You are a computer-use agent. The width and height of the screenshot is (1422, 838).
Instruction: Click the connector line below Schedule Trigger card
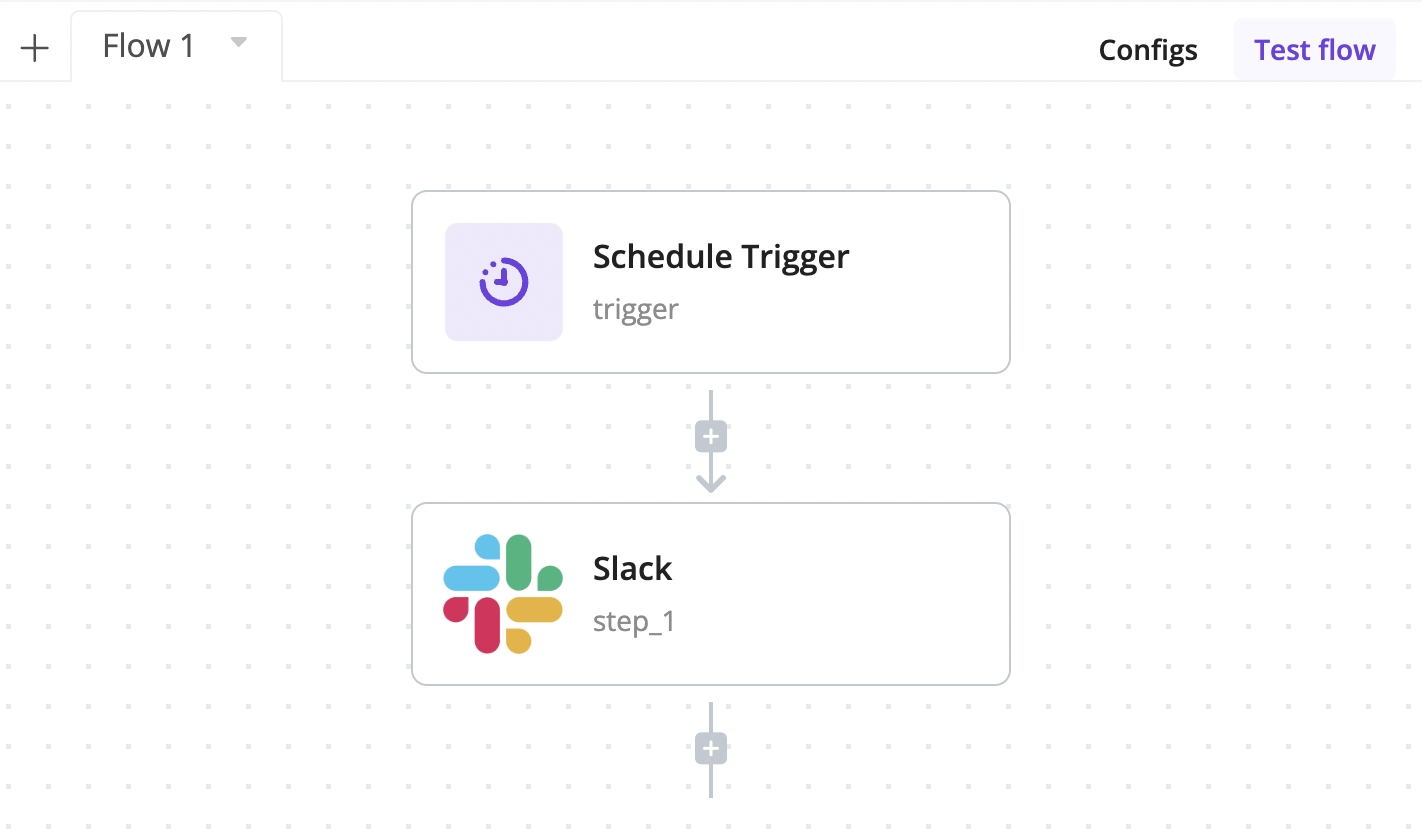(x=711, y=405)
